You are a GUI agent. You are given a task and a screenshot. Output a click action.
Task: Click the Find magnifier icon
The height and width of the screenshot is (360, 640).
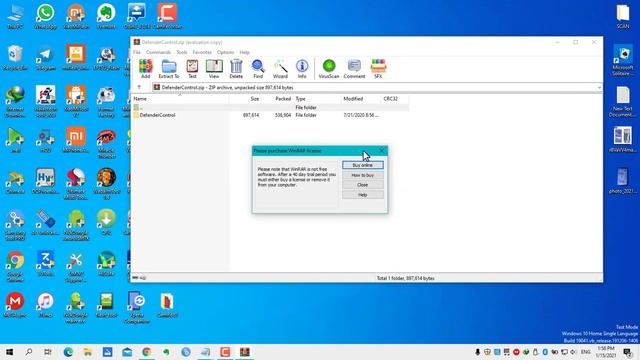[258, 69]
